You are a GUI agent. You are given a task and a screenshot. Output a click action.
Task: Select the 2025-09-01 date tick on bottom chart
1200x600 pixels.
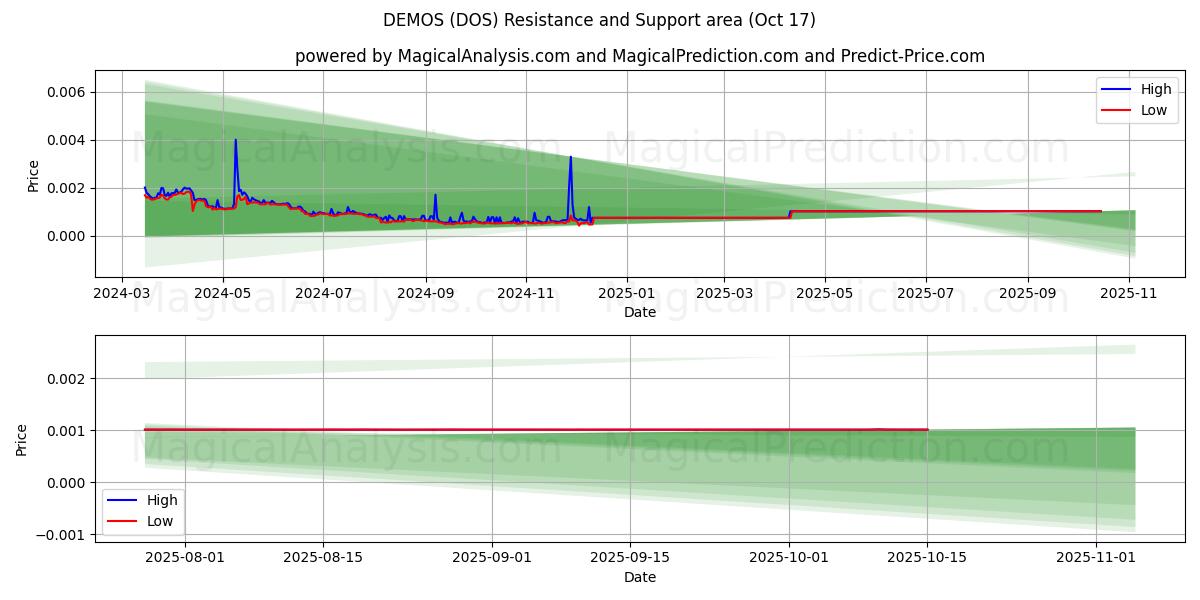[493, 559]
